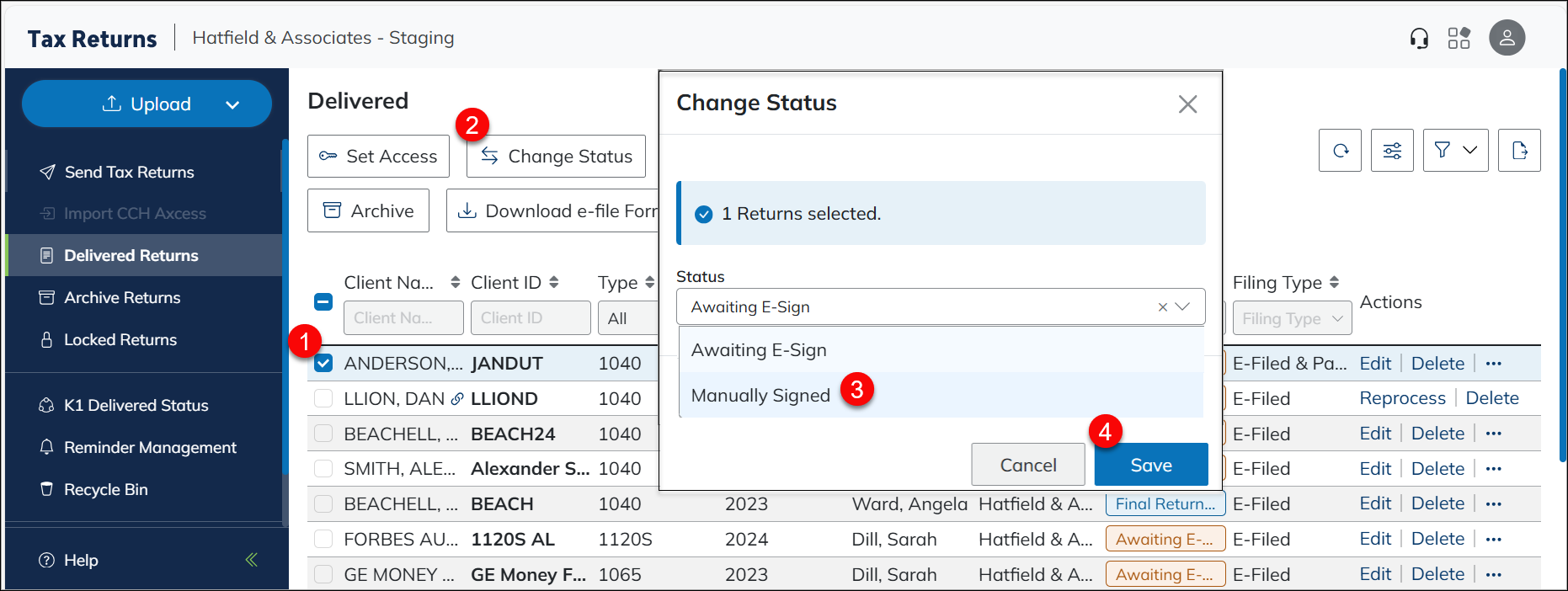Select Manually Signed status option
1568x591 pixels.
760,396
